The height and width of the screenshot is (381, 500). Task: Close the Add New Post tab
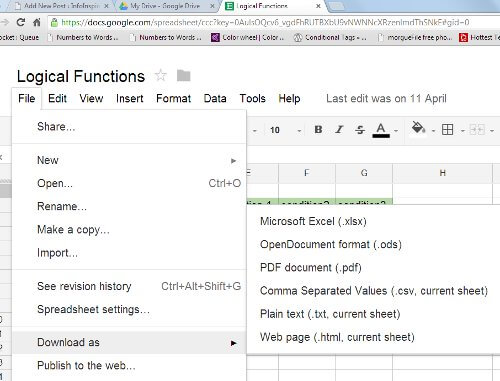tap(106, 6)
